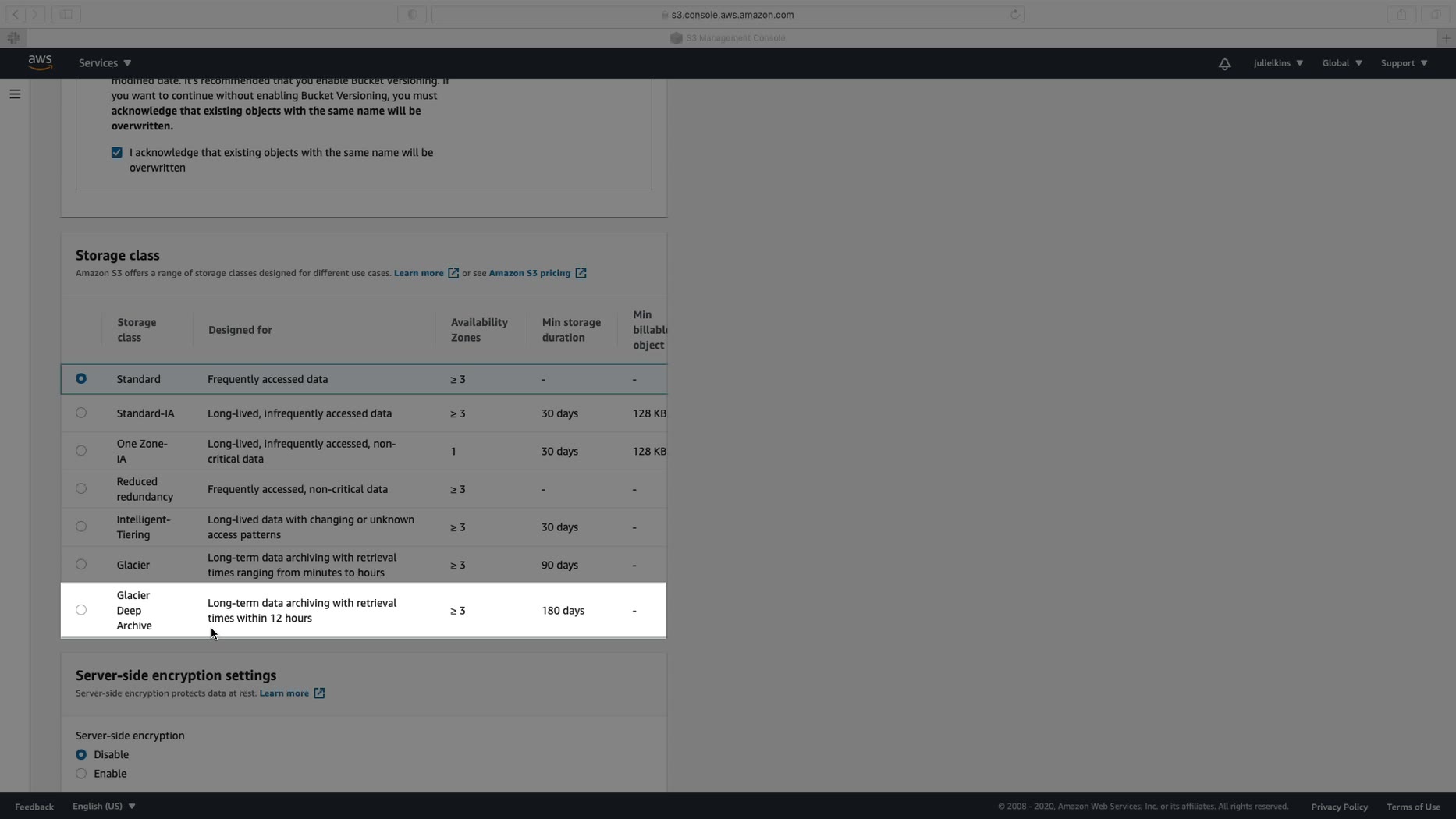Open the encryption Learn more link
Viewport: 1456px width, 819px height.
[x=284, y=693]
